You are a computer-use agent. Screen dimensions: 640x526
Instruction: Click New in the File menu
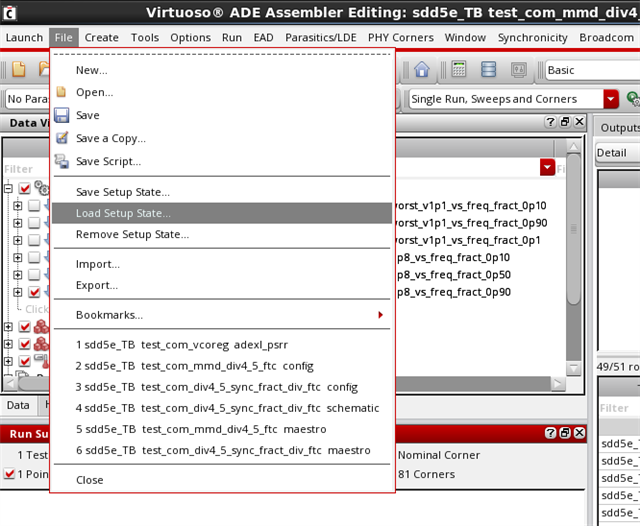coord(222,70)
